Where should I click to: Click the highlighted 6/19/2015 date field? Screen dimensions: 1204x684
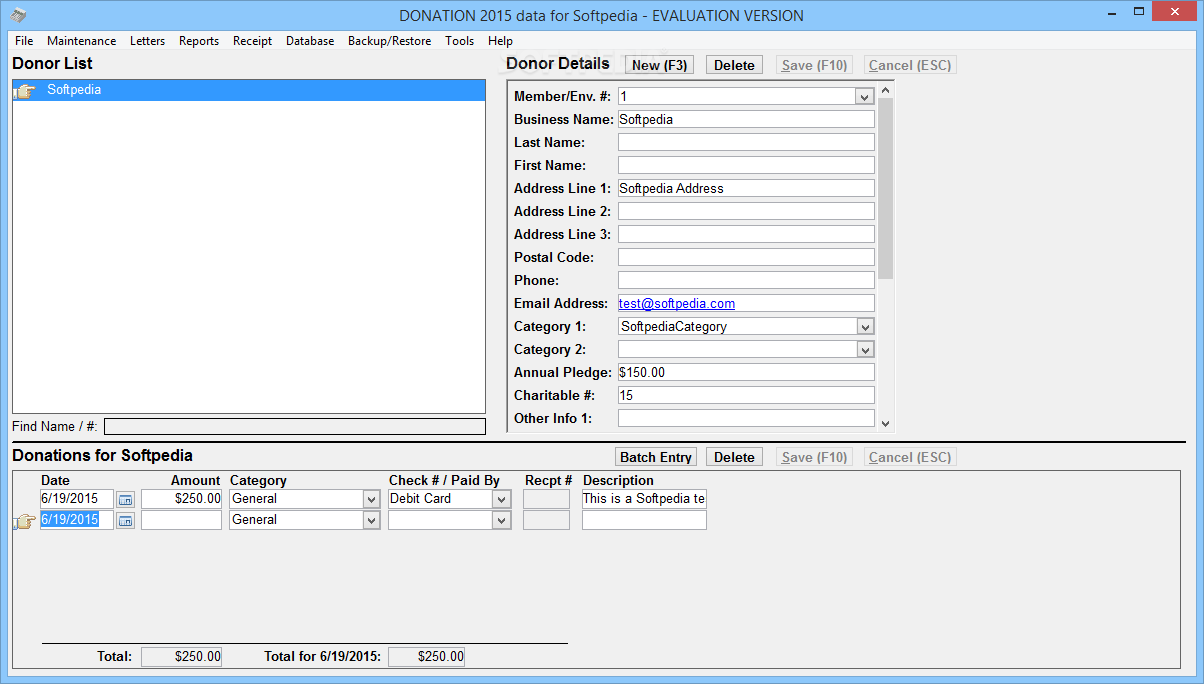pyautogui.click(x=77, y=520)
